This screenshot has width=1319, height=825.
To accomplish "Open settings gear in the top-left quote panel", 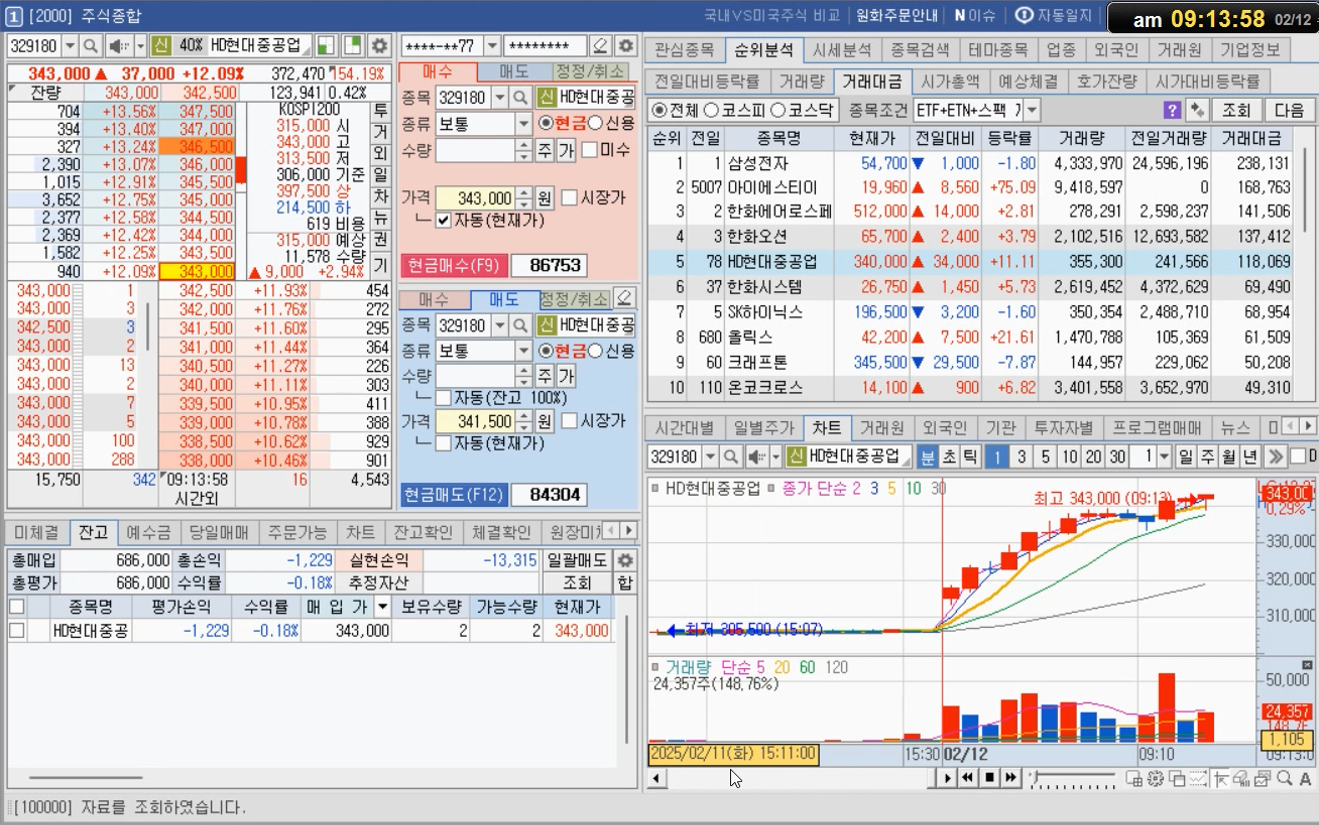I will (379, 46).
